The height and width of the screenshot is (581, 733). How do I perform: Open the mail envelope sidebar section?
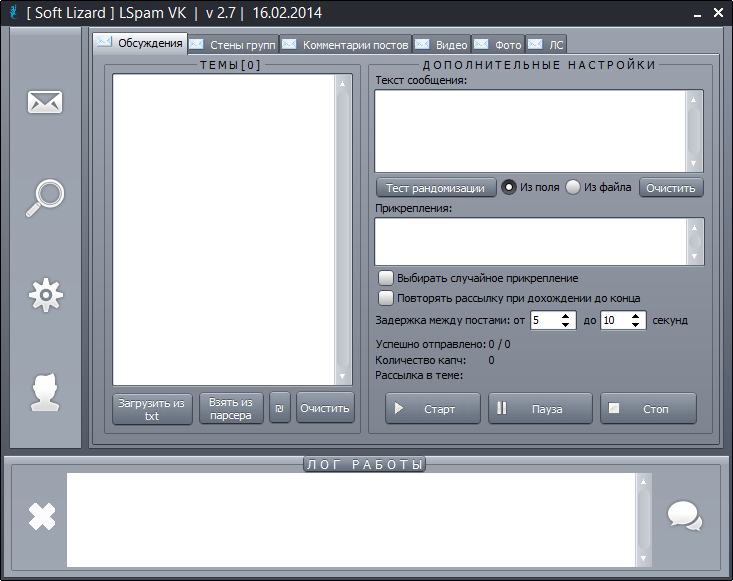(x=45, y=102)
